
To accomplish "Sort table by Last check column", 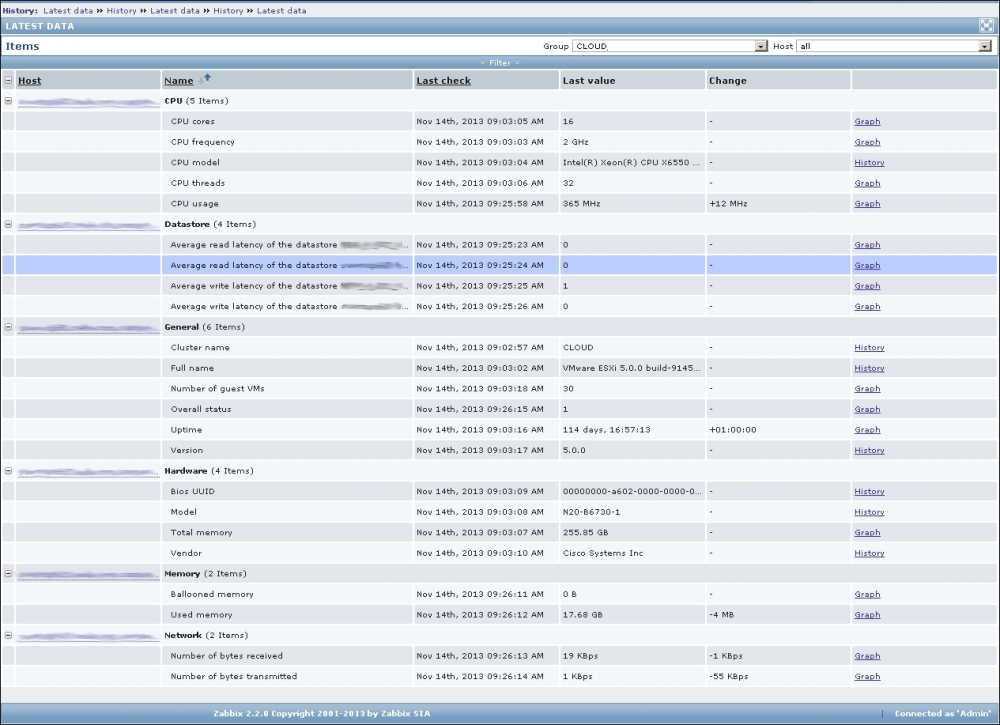I will click(x=443, y=81).
